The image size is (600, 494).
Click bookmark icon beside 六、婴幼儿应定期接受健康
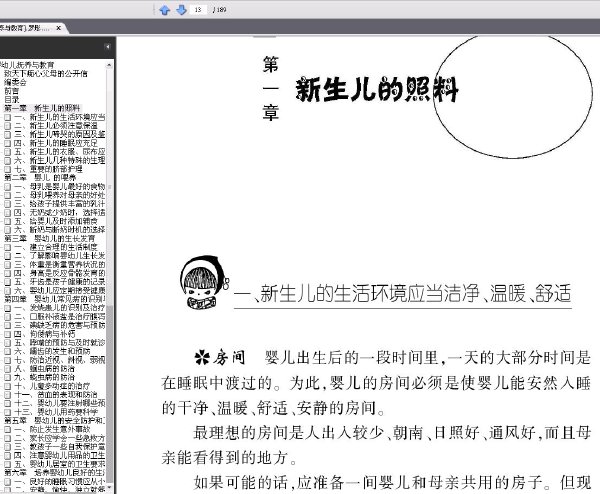8,291
